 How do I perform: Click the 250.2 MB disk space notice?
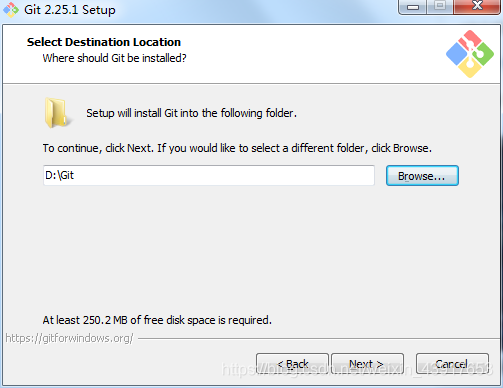pos(157,320)
